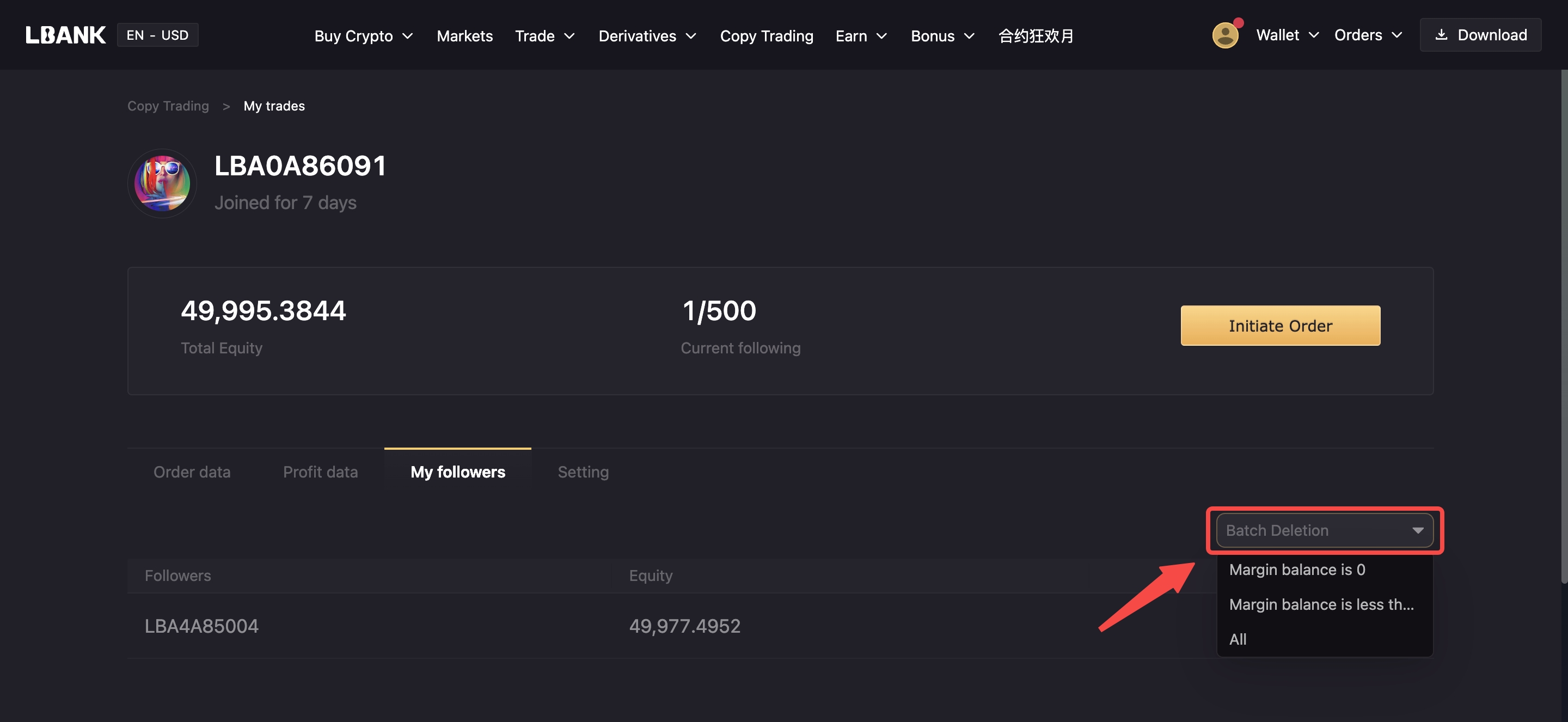Open the Markets page
This screenshot has width=1568, height=722.
(x=464, y=36)
